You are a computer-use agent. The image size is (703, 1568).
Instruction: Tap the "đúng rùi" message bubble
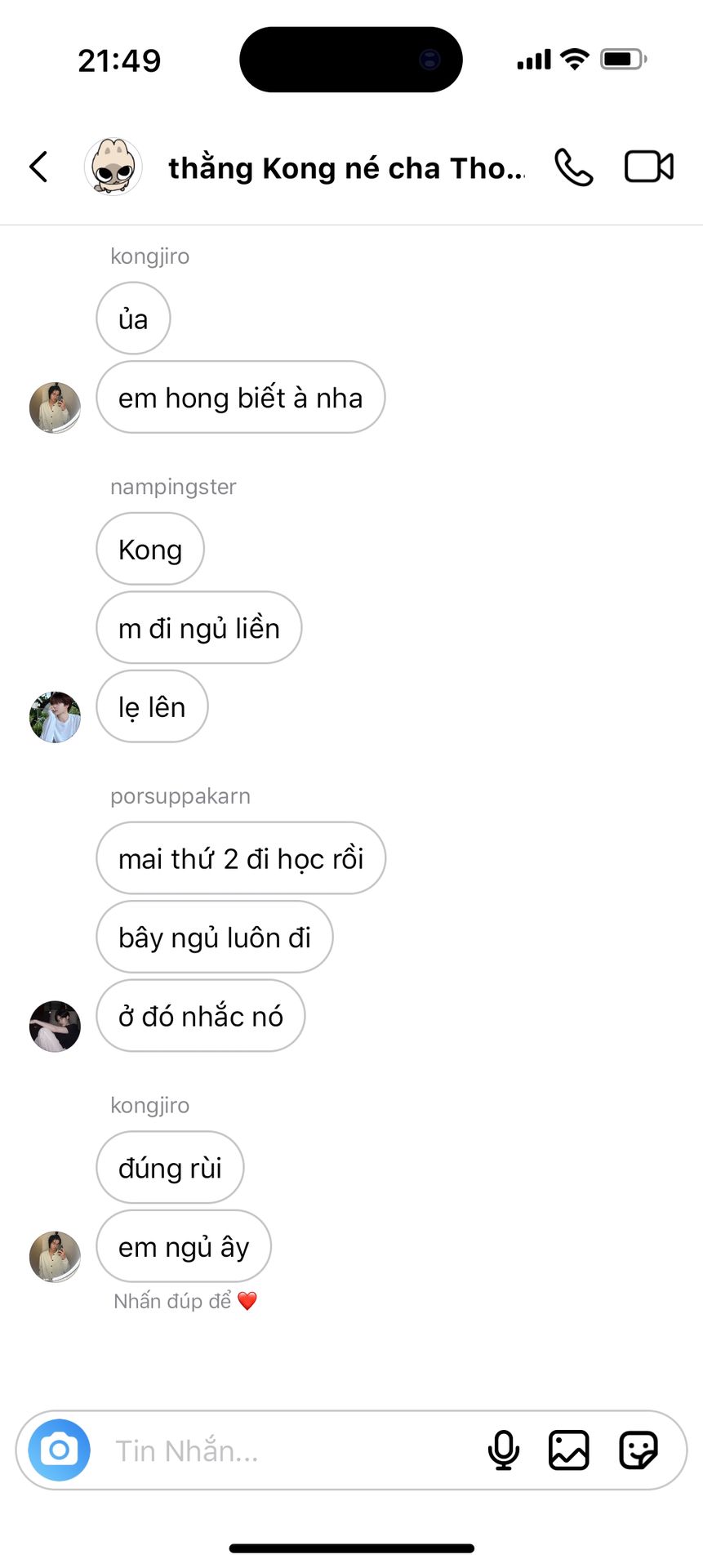pos(170,1168)
